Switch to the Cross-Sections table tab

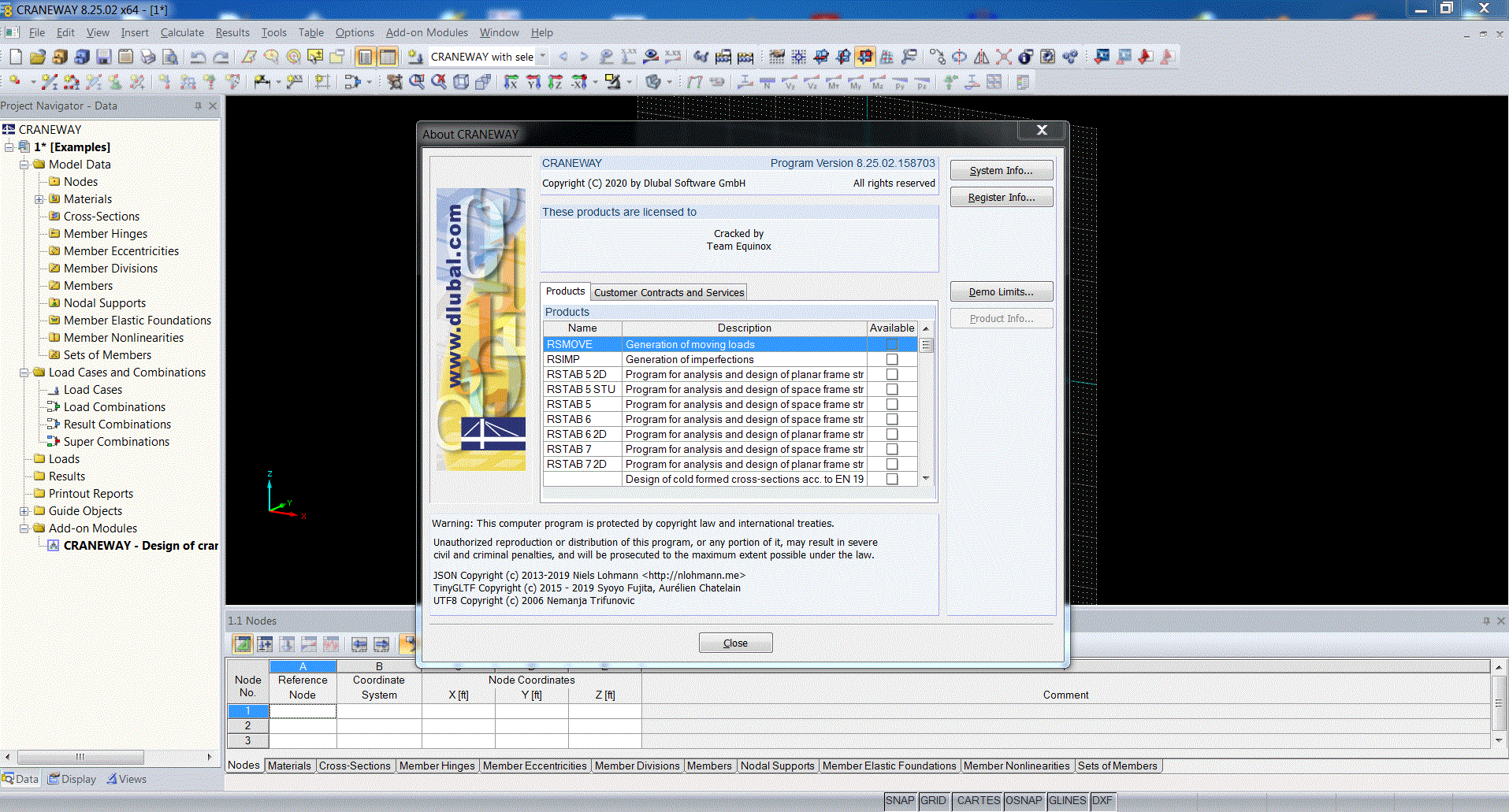tap(355, 766)
